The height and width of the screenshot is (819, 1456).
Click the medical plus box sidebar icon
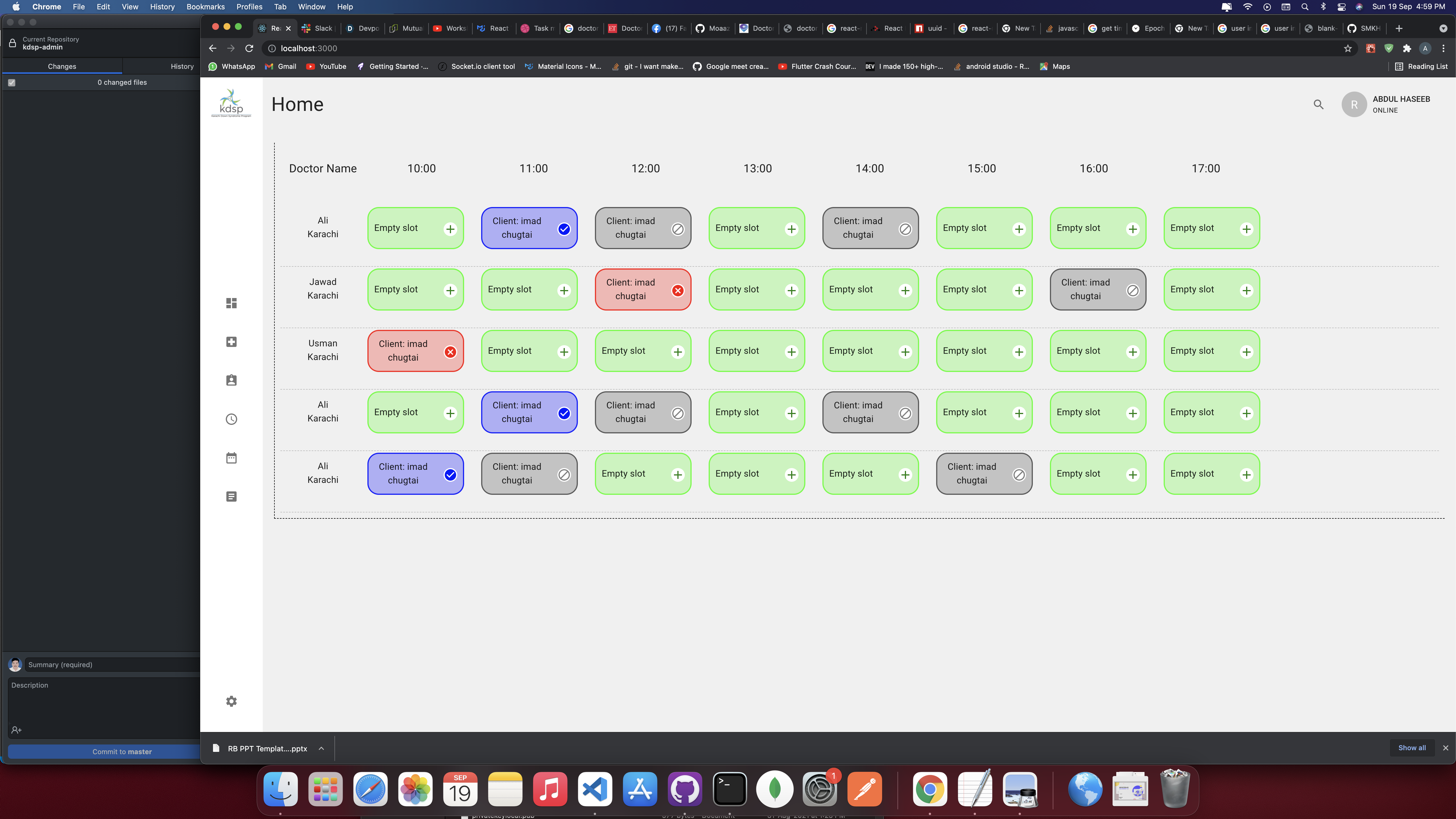pyautogui.click(x=231, y=341)
